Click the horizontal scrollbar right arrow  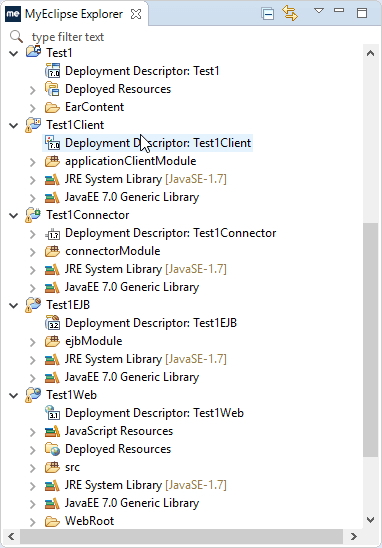coord(353,536)
